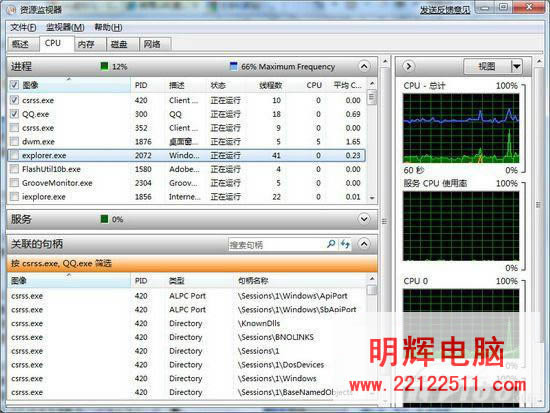Click the handle list scrollbar thumb
Screen dimensions: 550x413
[372, 290]
